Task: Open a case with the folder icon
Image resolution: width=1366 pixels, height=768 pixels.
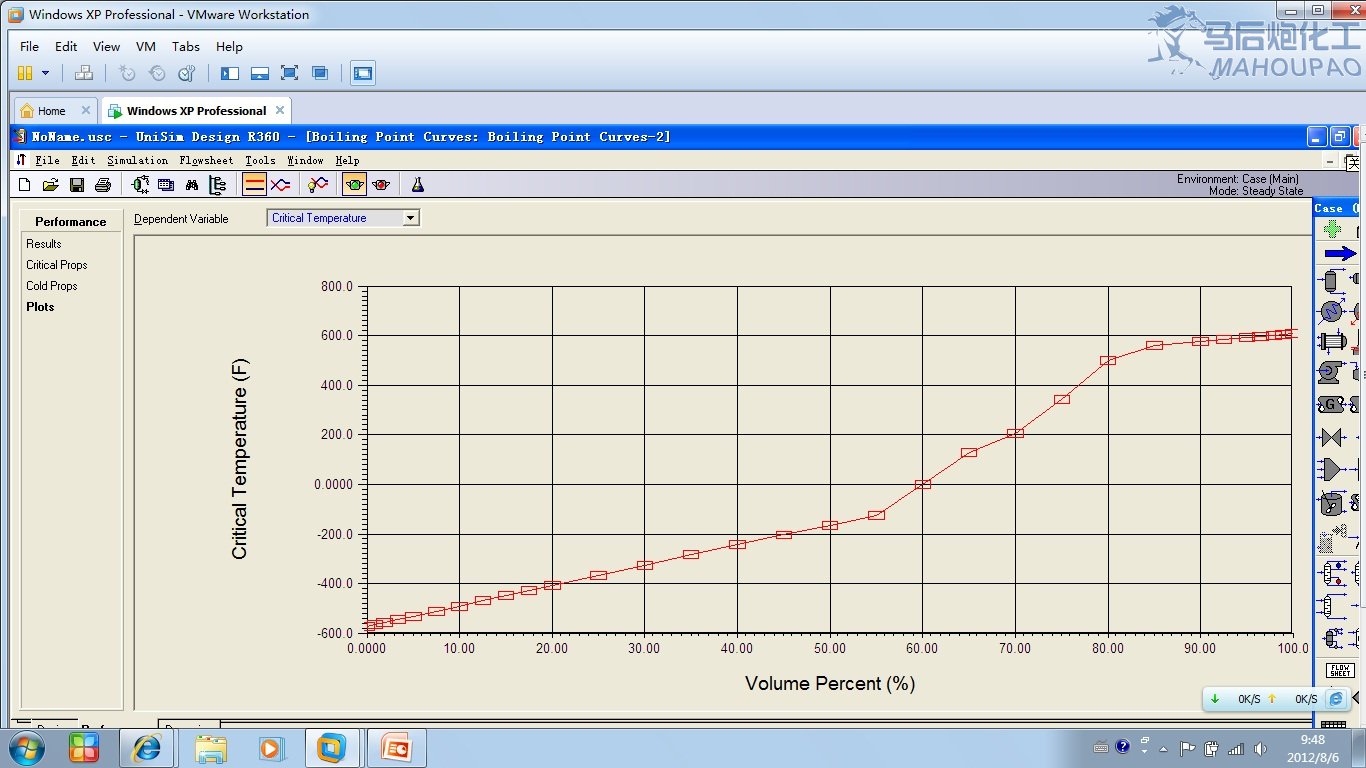Action: (x=51, y=185)
